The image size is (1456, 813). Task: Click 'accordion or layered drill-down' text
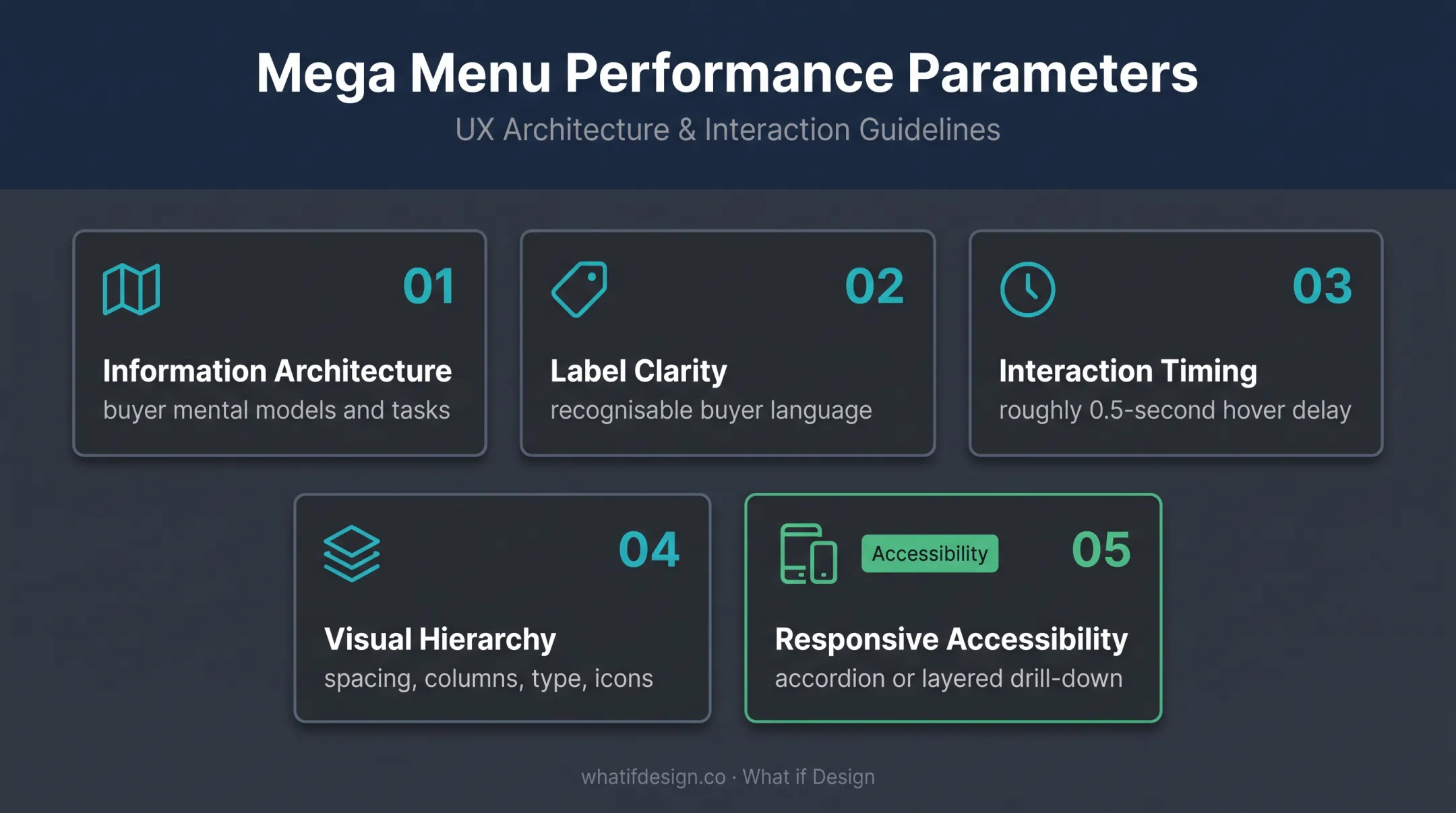[x=948, y=679]
